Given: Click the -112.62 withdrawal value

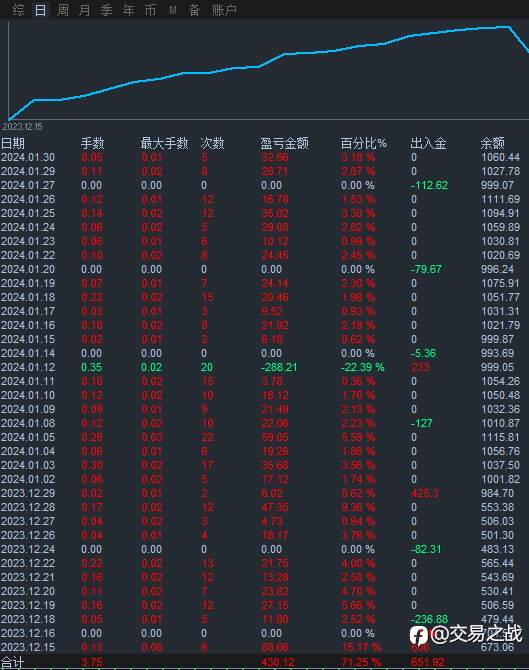Looking at the screenshot, I should pyautogui.click(x=429, y=185).
